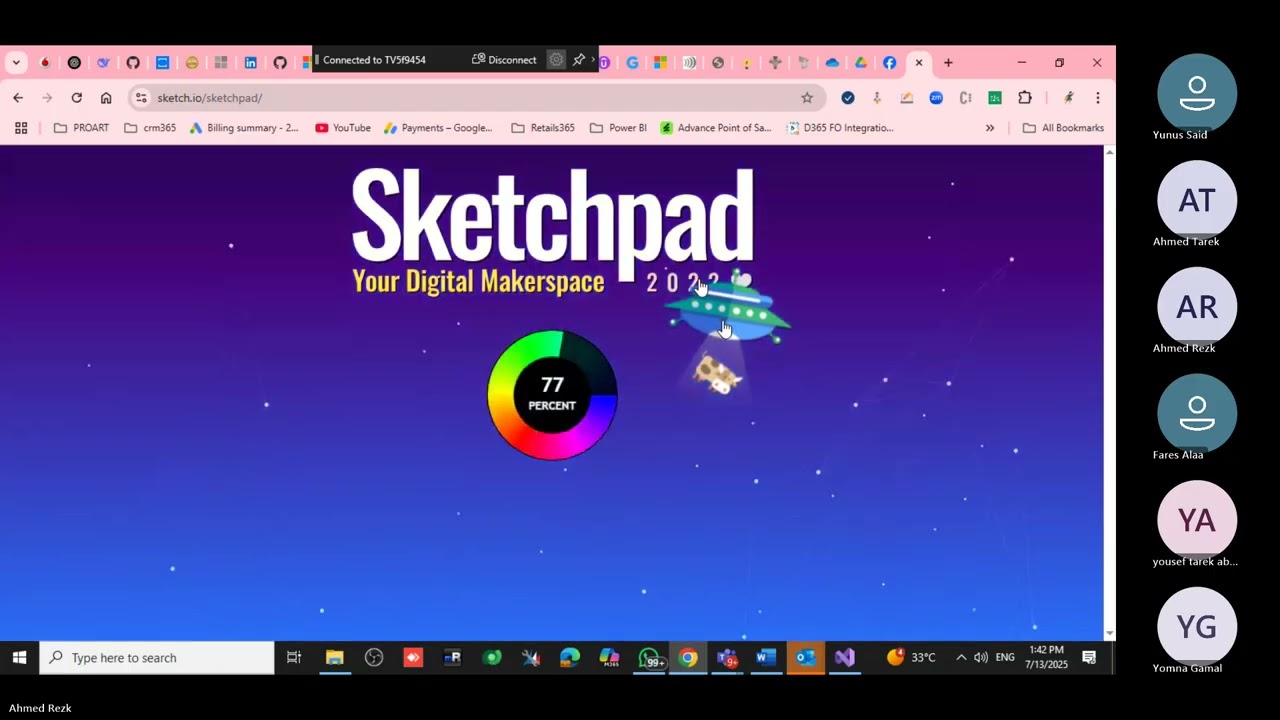Image resolution: width=1280 pixels, height=720 pixels.
Task: Open the Extensions puzzle icon
Action: (x=1025, y=98)
